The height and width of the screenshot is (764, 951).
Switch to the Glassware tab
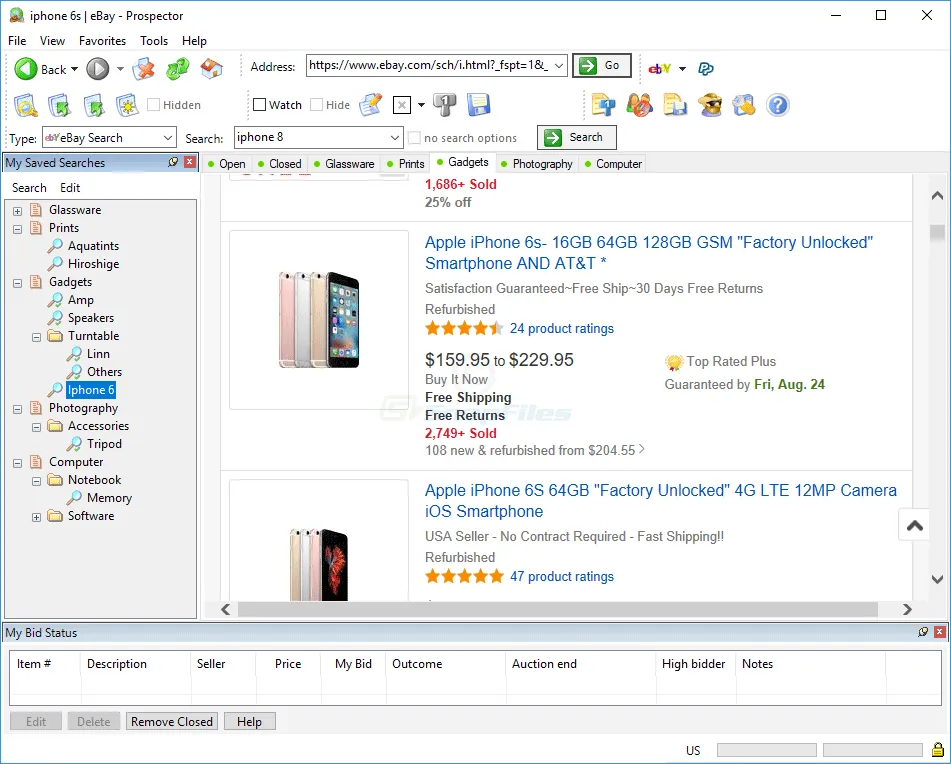[x=344, y=164]
